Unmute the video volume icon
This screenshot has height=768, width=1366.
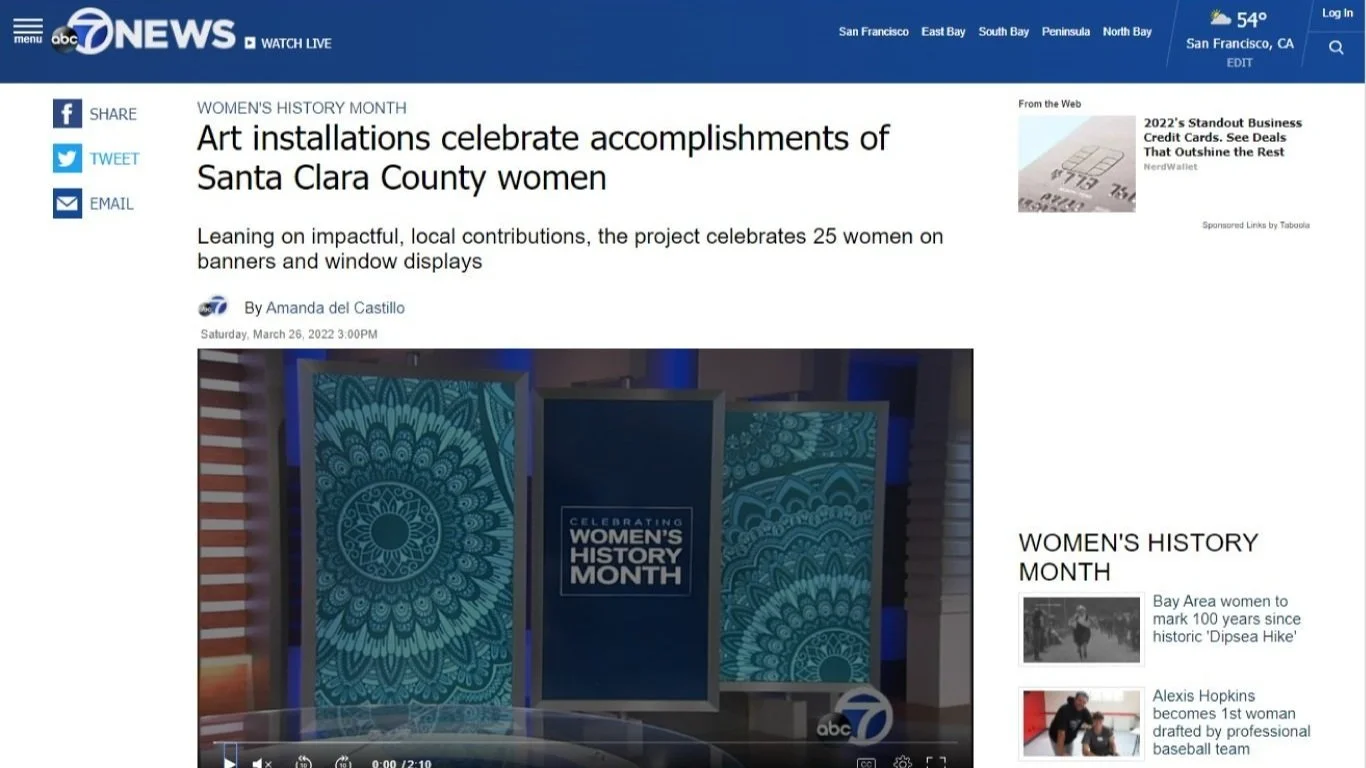pyautogui.click(x=262, y=763)
